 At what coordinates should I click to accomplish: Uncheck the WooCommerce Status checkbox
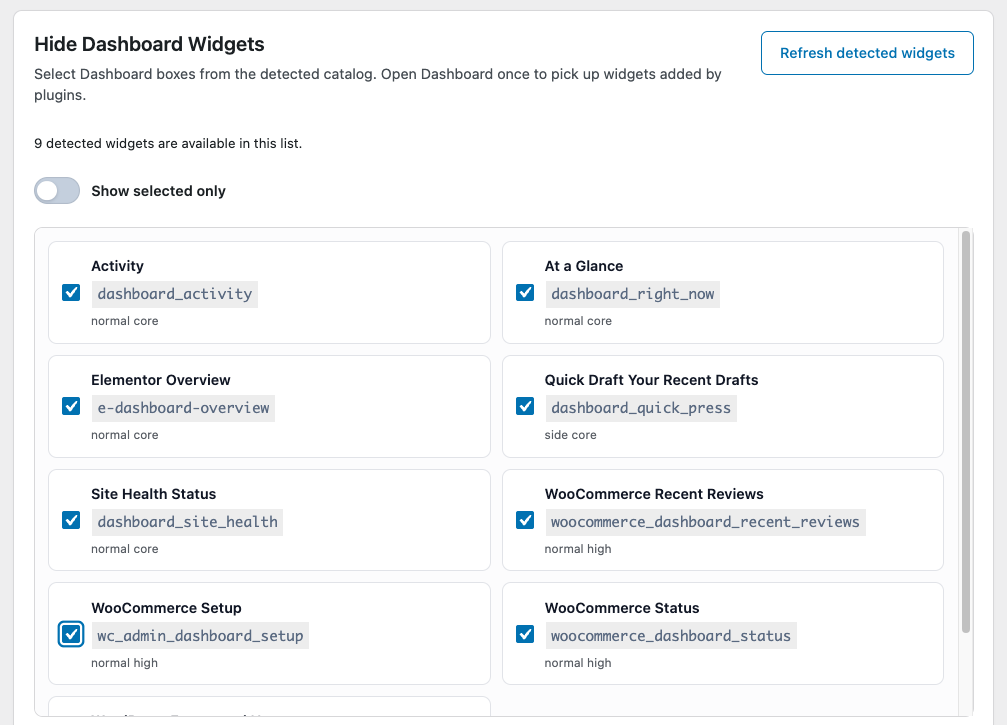click(525, 634)
